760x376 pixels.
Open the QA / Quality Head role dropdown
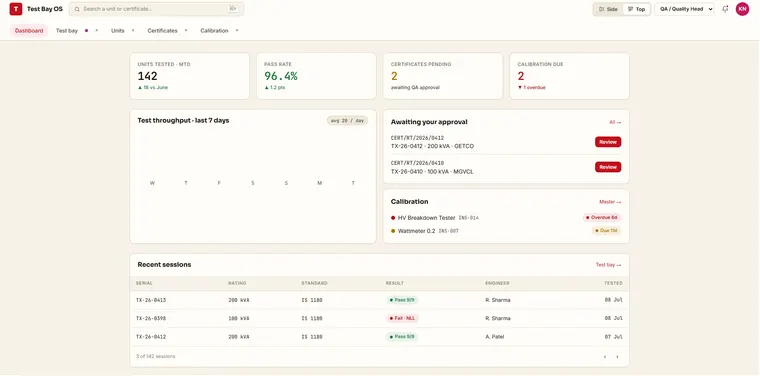(x=684, y=9)
